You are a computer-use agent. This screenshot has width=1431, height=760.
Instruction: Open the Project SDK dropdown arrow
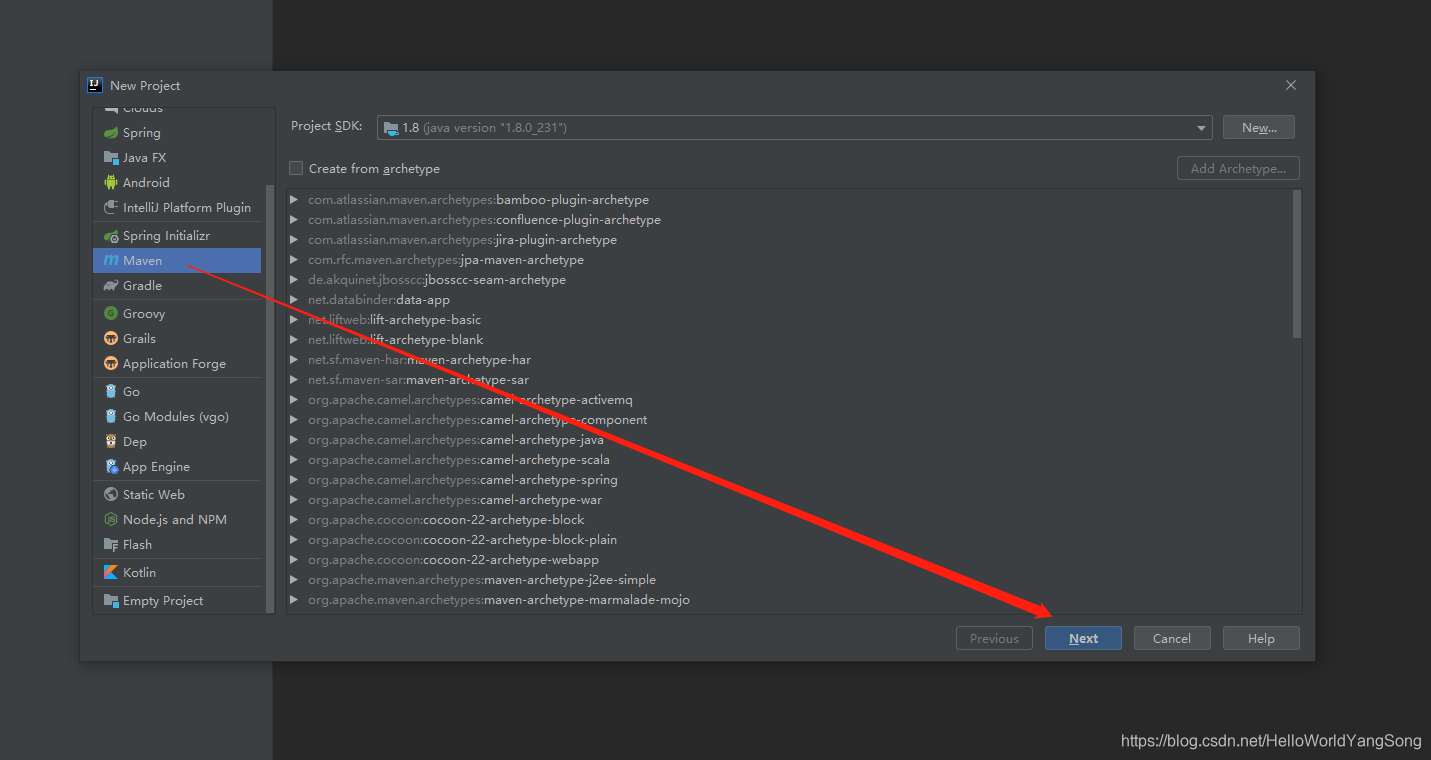click(1201, 128)
